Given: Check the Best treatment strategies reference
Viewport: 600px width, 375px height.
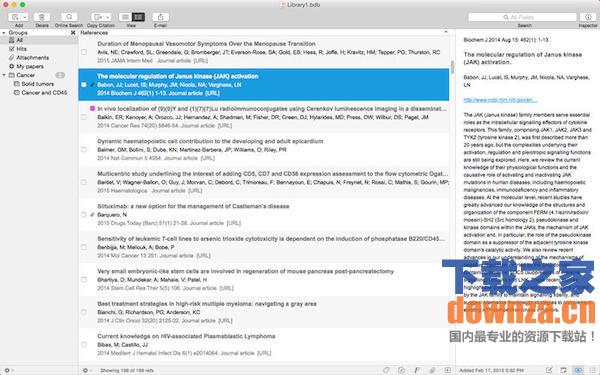Looking at the screenshot, I should [x=84, y=312].
